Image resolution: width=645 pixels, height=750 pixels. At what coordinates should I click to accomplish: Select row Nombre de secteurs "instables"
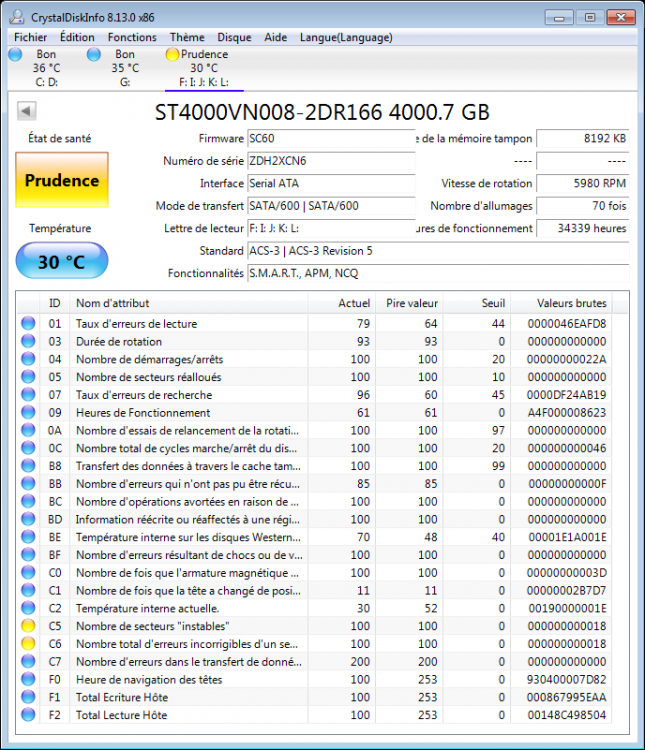tap(315, 626)
